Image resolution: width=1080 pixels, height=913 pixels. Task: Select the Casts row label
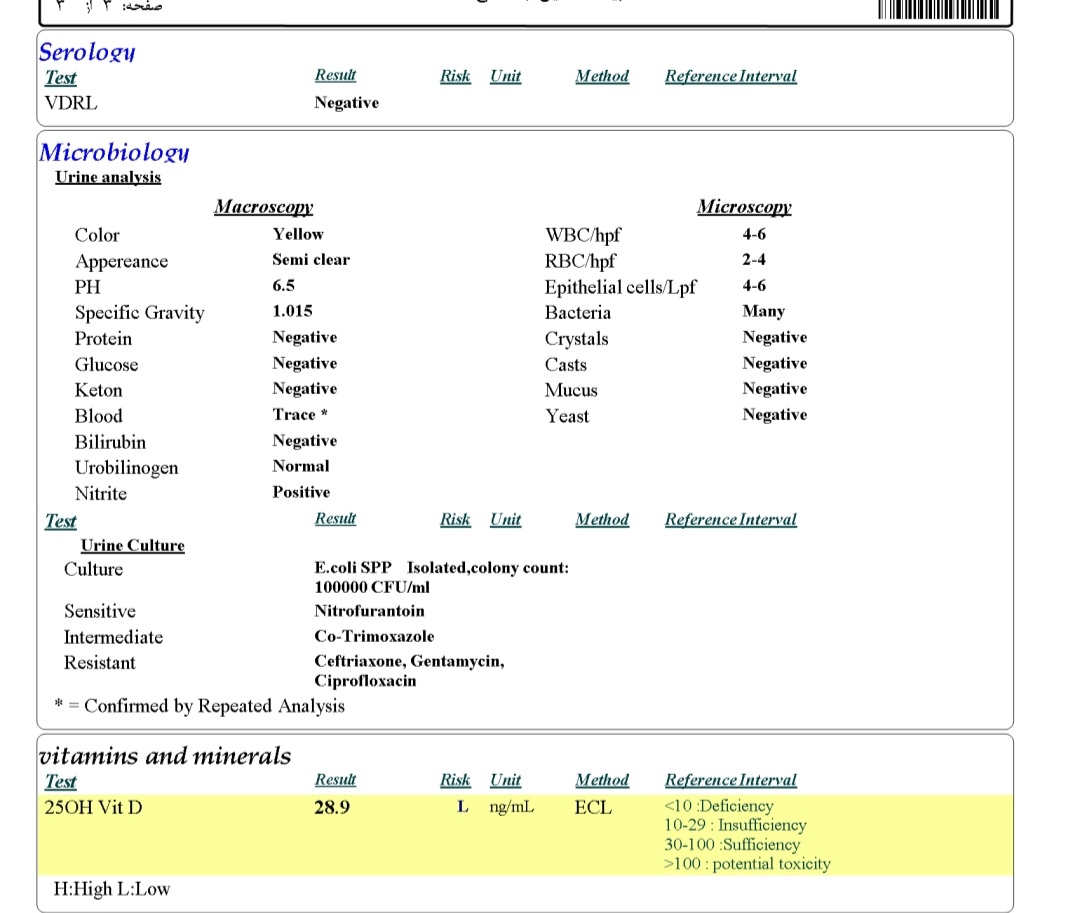click(565, 364)
